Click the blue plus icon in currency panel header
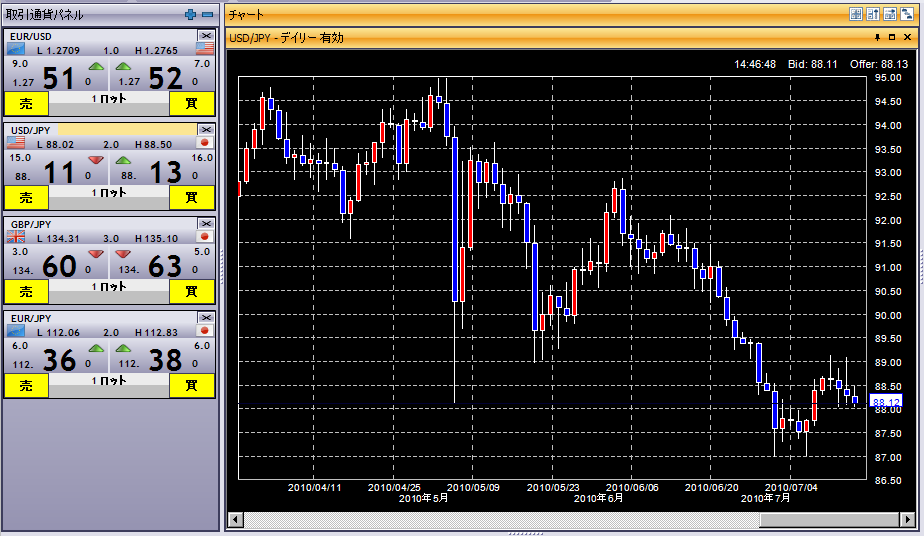This screenshot has width=924, height=536. pos(191,15)
